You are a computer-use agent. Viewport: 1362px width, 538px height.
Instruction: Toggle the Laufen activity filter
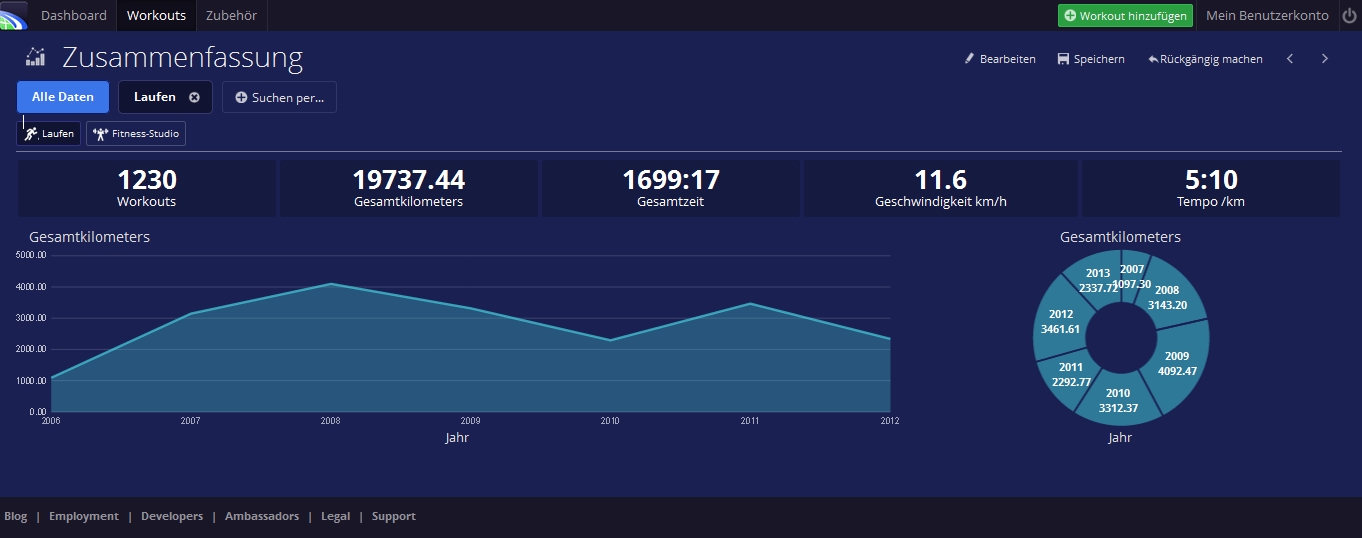tap(49, 133)
